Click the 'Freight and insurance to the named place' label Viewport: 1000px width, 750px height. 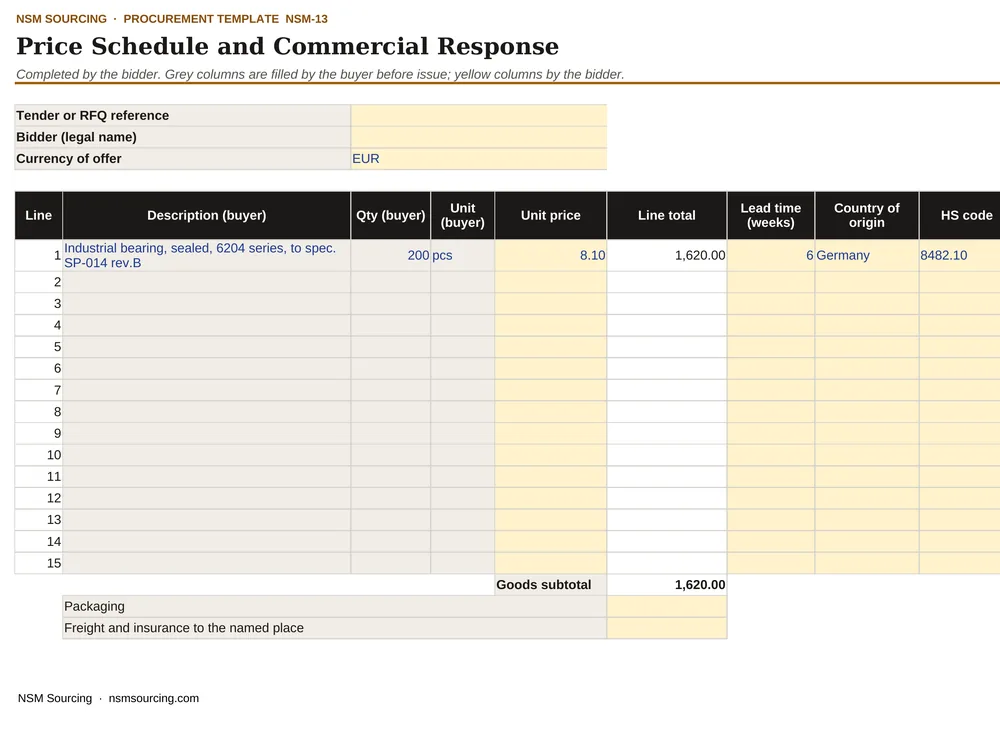click(x=184, y=628)
